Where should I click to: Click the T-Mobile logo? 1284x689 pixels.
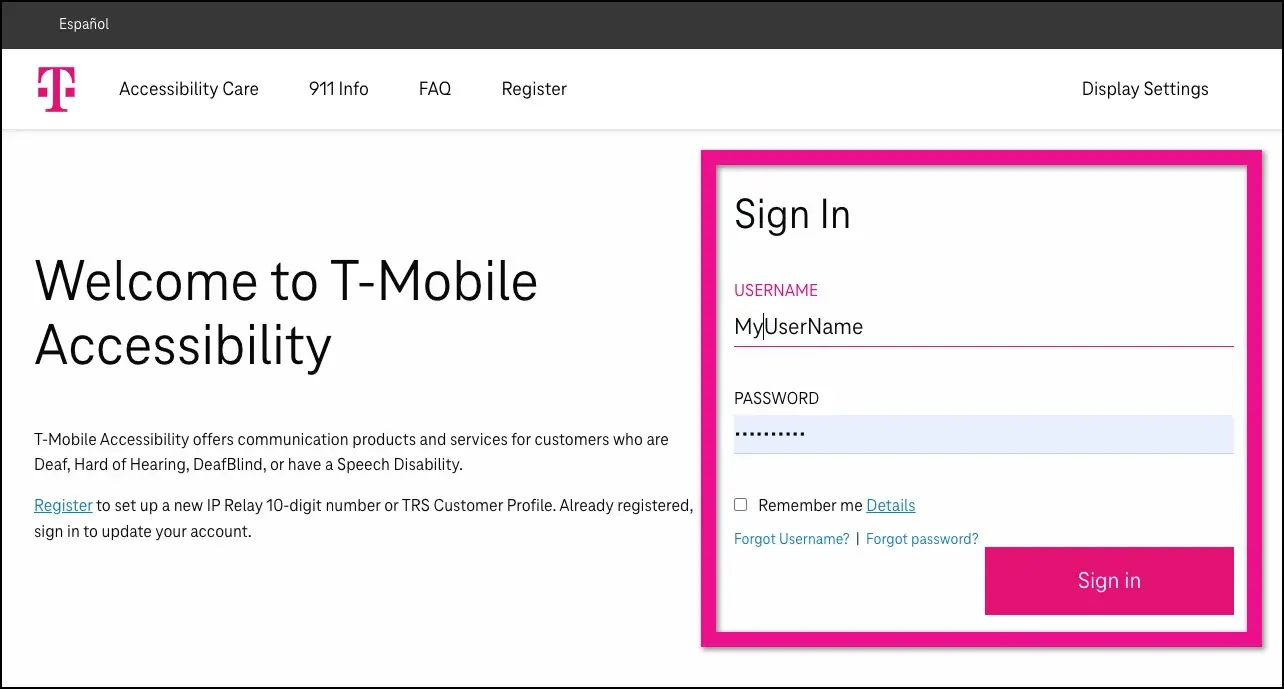coord(56,88)
